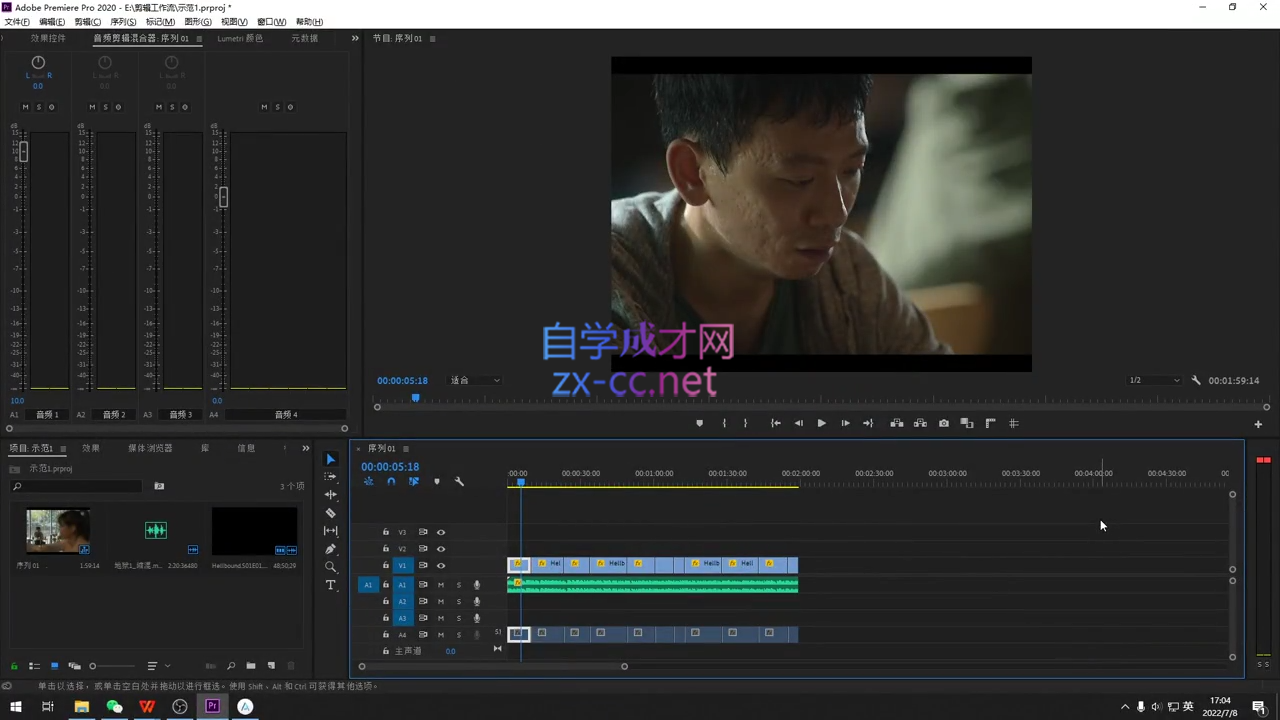This screenshot has width=1280, height=720.
Task: Click the project search input field
Action: coord(78,486)
